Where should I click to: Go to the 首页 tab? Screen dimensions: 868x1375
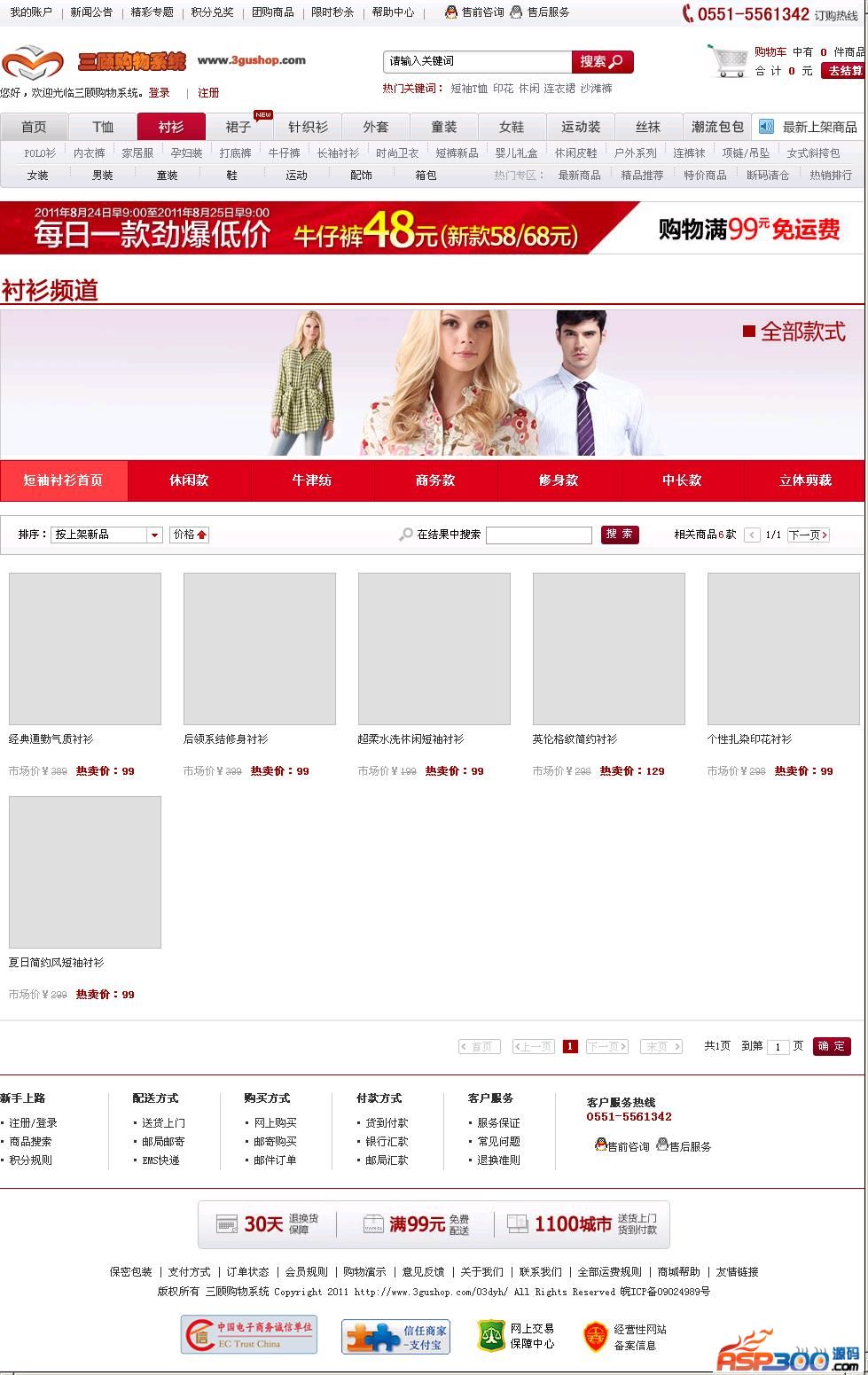(x=34, y=127)
